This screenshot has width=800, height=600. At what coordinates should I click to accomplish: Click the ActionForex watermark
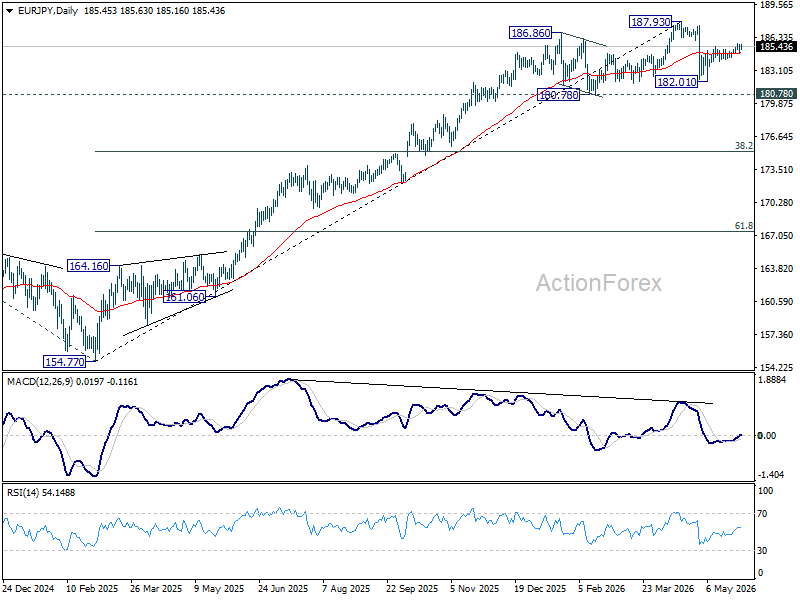tap(598, 283)
